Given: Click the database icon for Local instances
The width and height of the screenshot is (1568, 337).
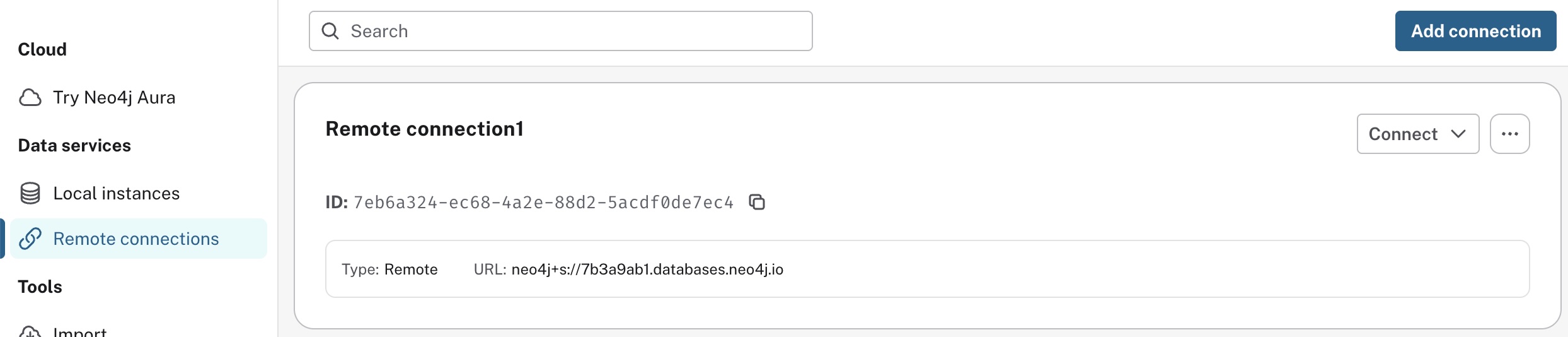Looking at the screenshot, I should (x=30, y=193).
